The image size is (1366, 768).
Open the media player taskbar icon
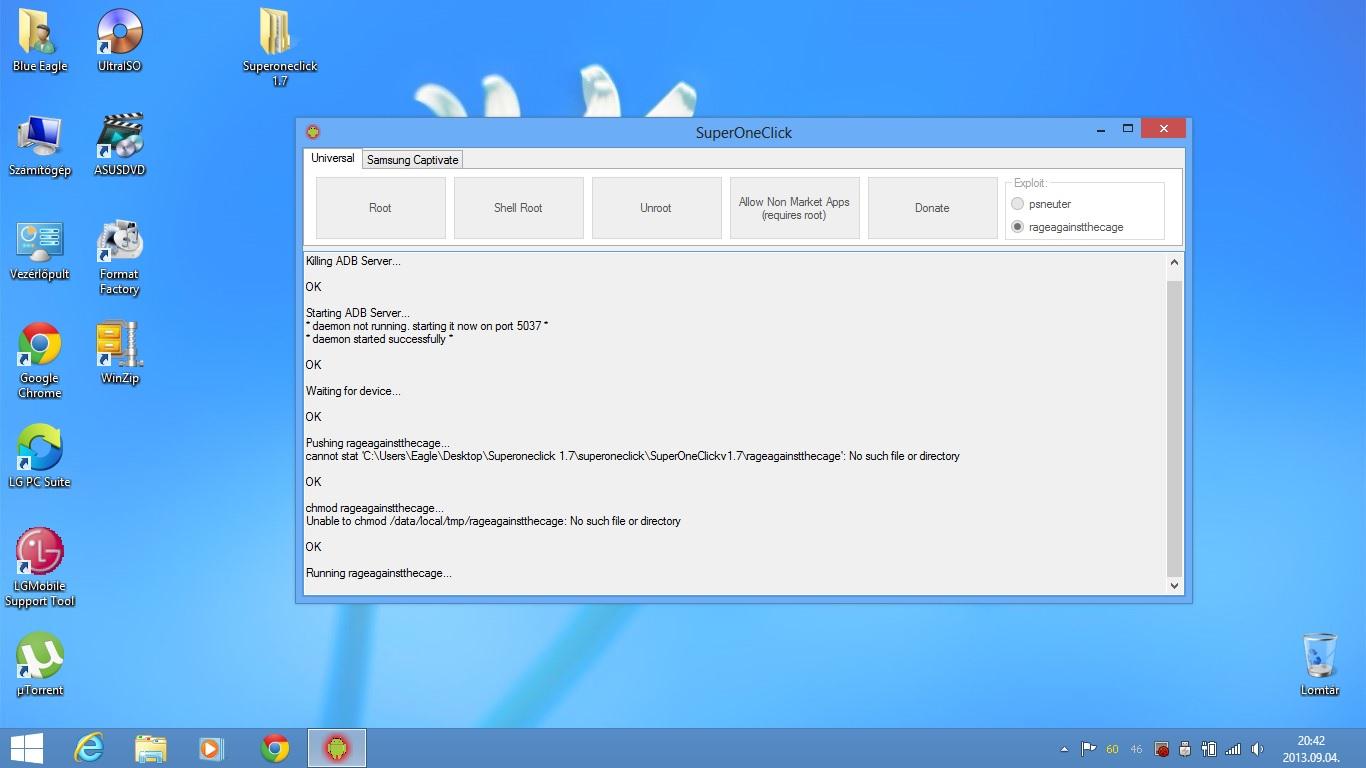coord(211,748)
